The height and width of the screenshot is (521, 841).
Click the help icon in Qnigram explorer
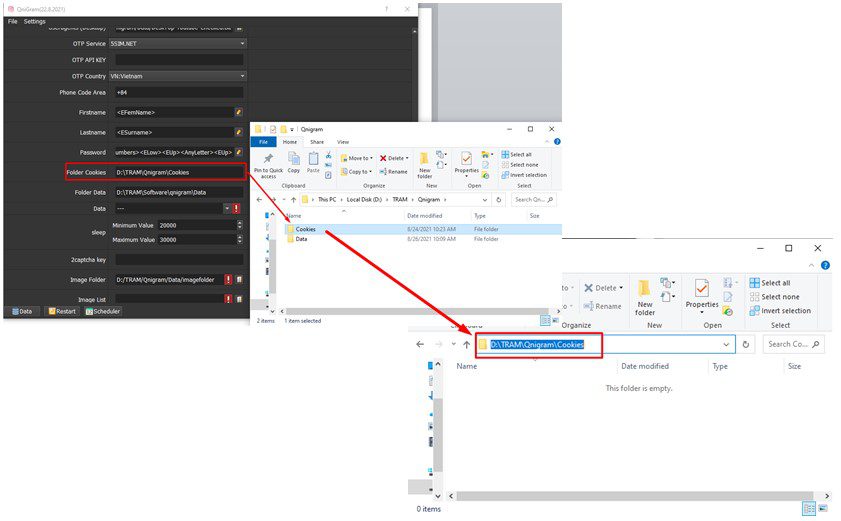(557, 142)
